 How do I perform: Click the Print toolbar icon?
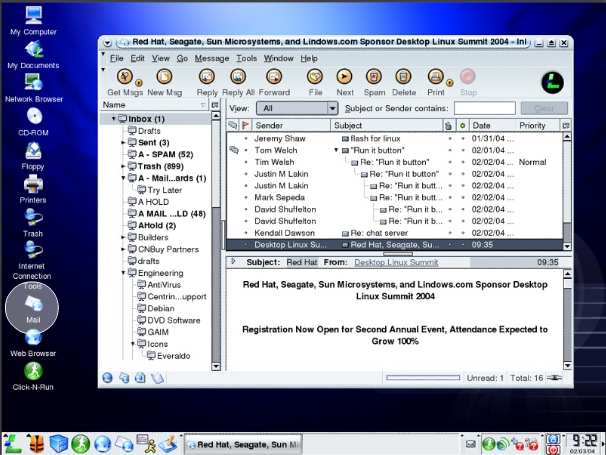point(436,77)
